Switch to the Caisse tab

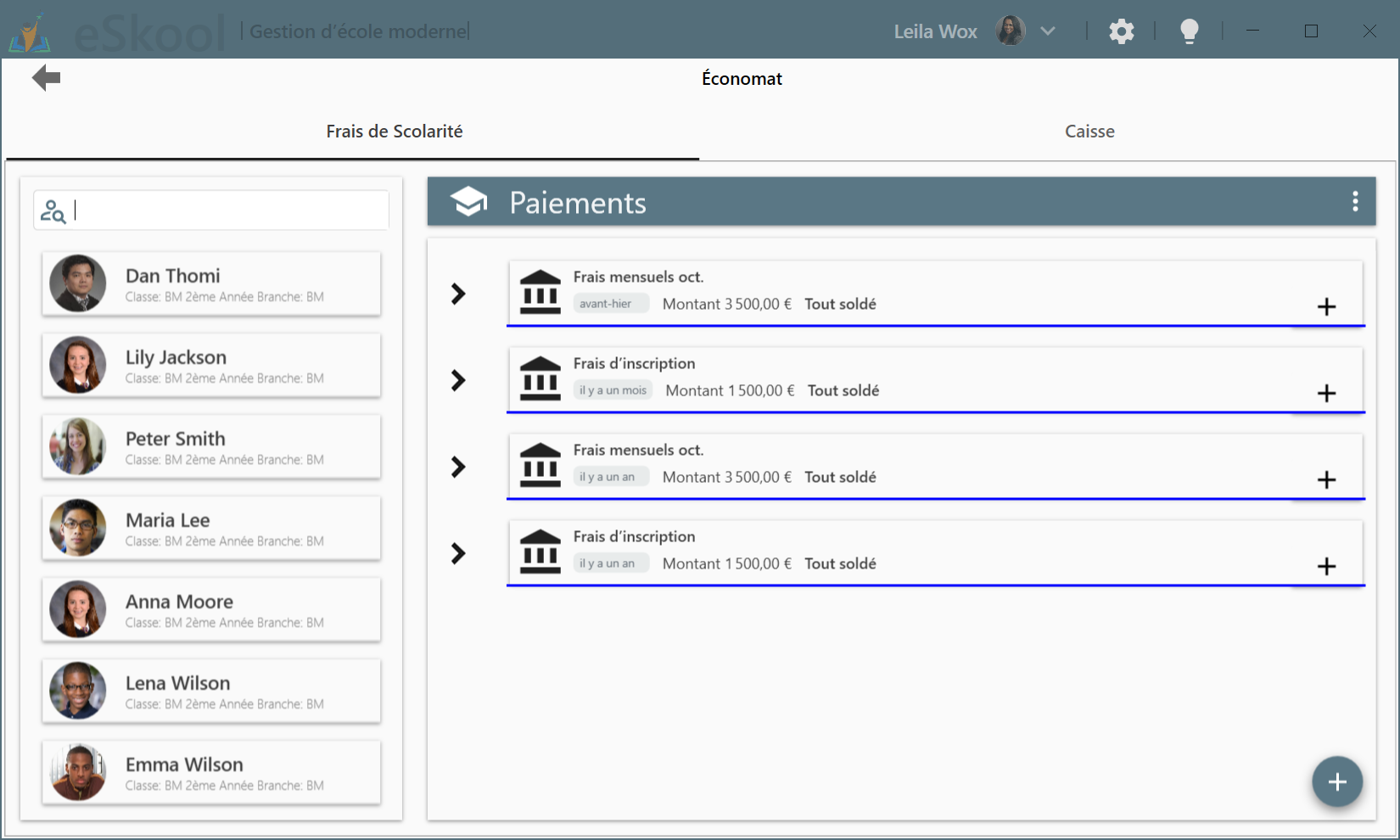coord(1089,132)
